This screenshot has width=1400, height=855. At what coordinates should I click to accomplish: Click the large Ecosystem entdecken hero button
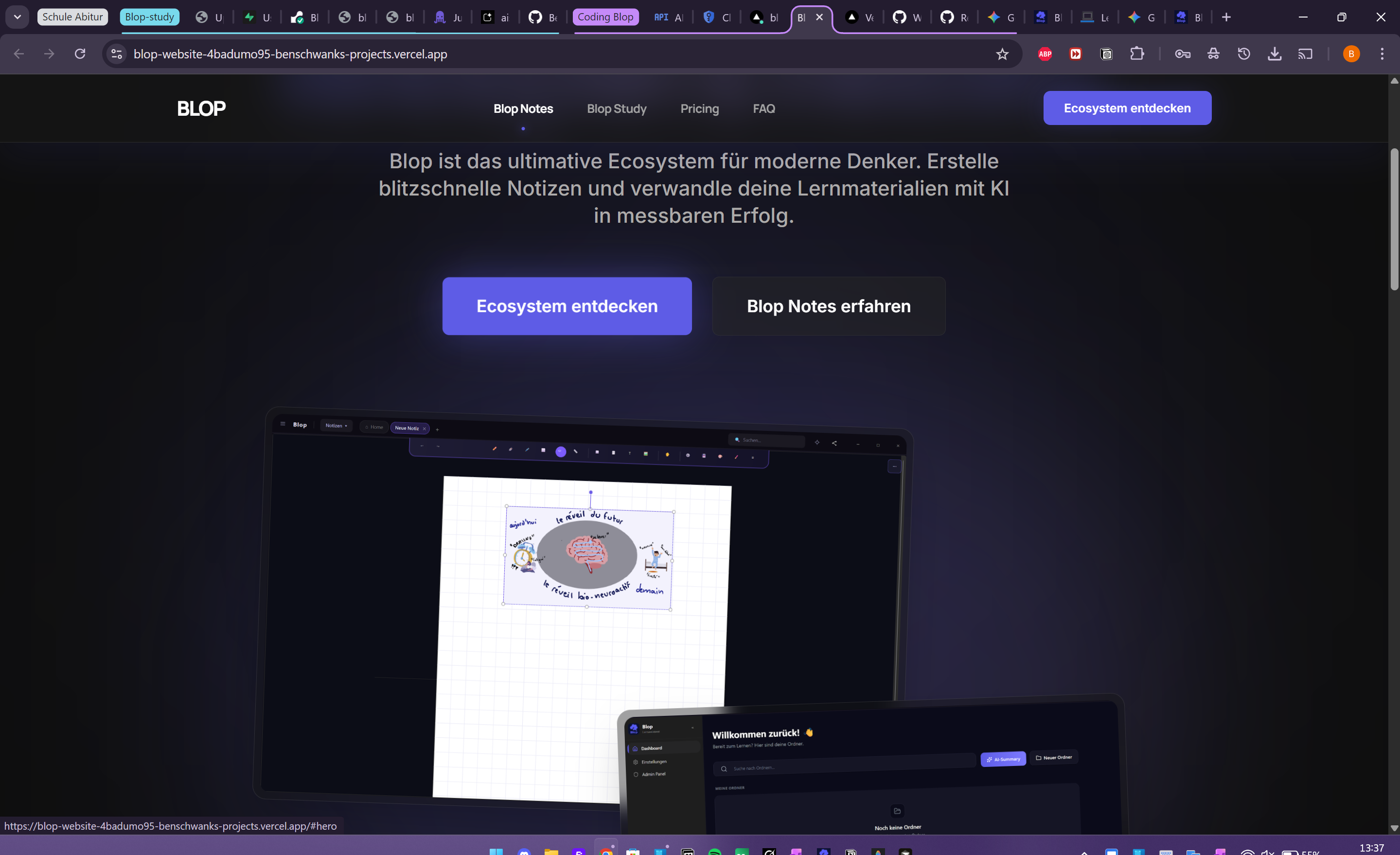coord(567,306)
